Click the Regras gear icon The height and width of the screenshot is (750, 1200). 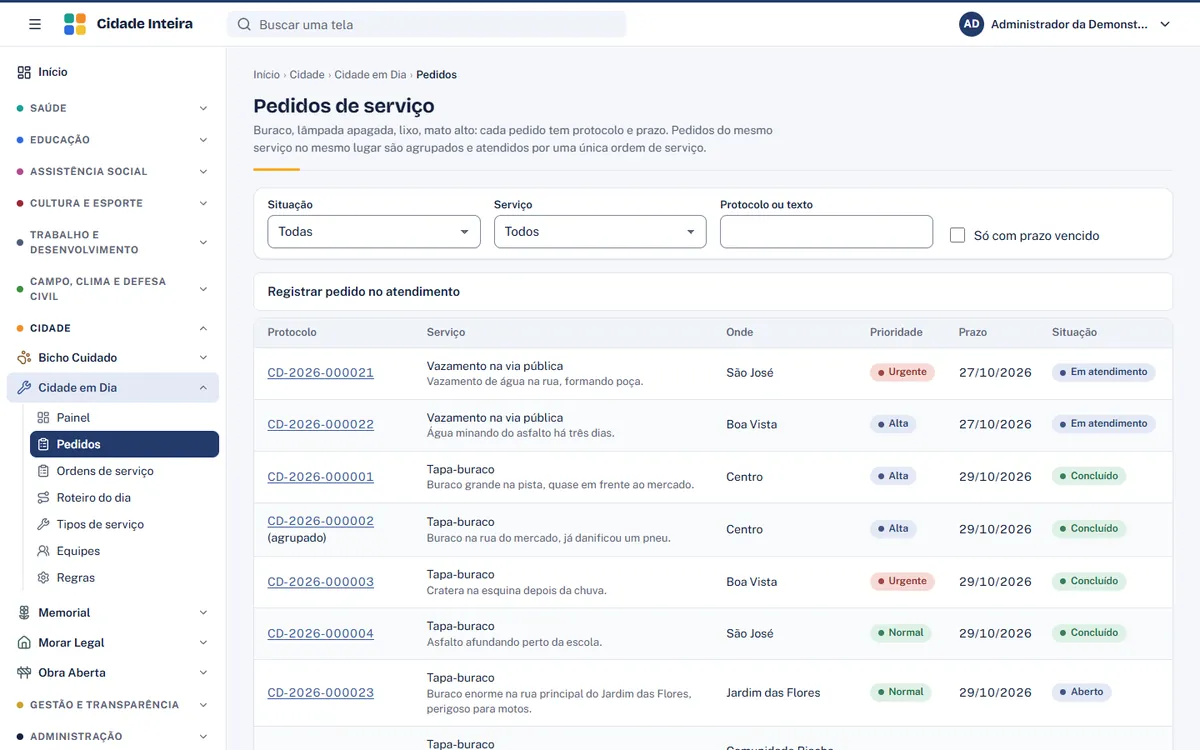43,578
